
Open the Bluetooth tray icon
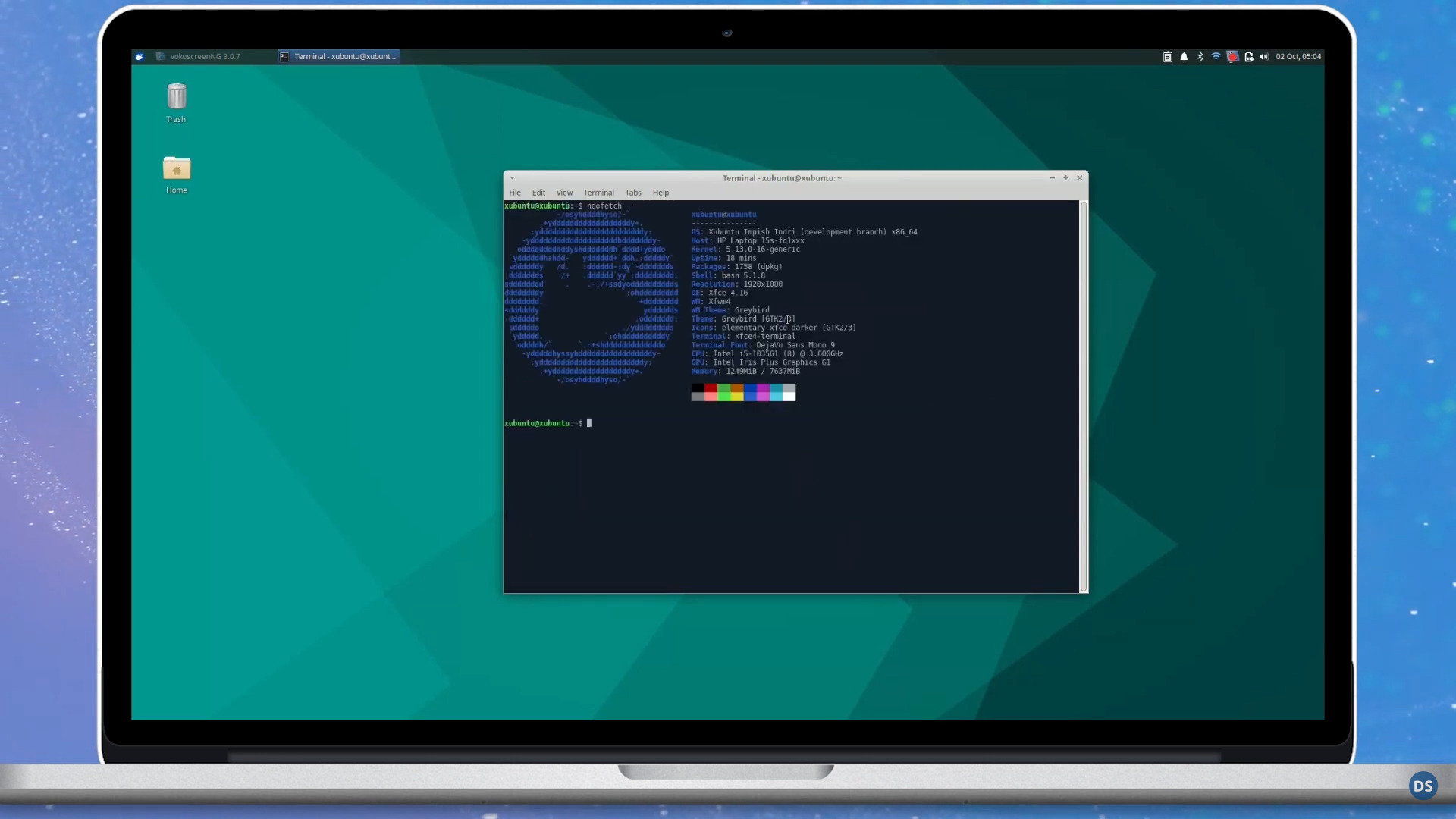pyautogui.click(x=1200, y=57)
